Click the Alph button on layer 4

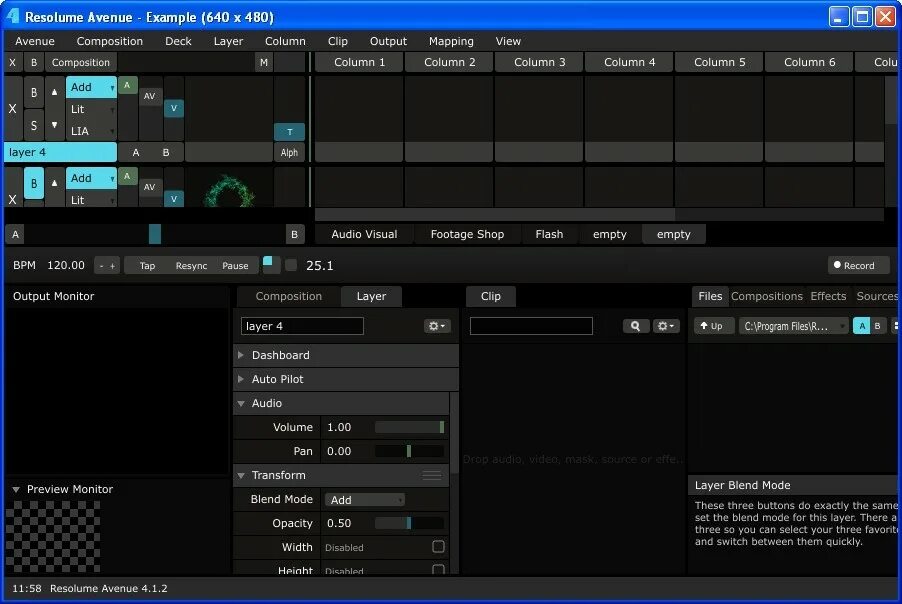click(x=289, y=152)
